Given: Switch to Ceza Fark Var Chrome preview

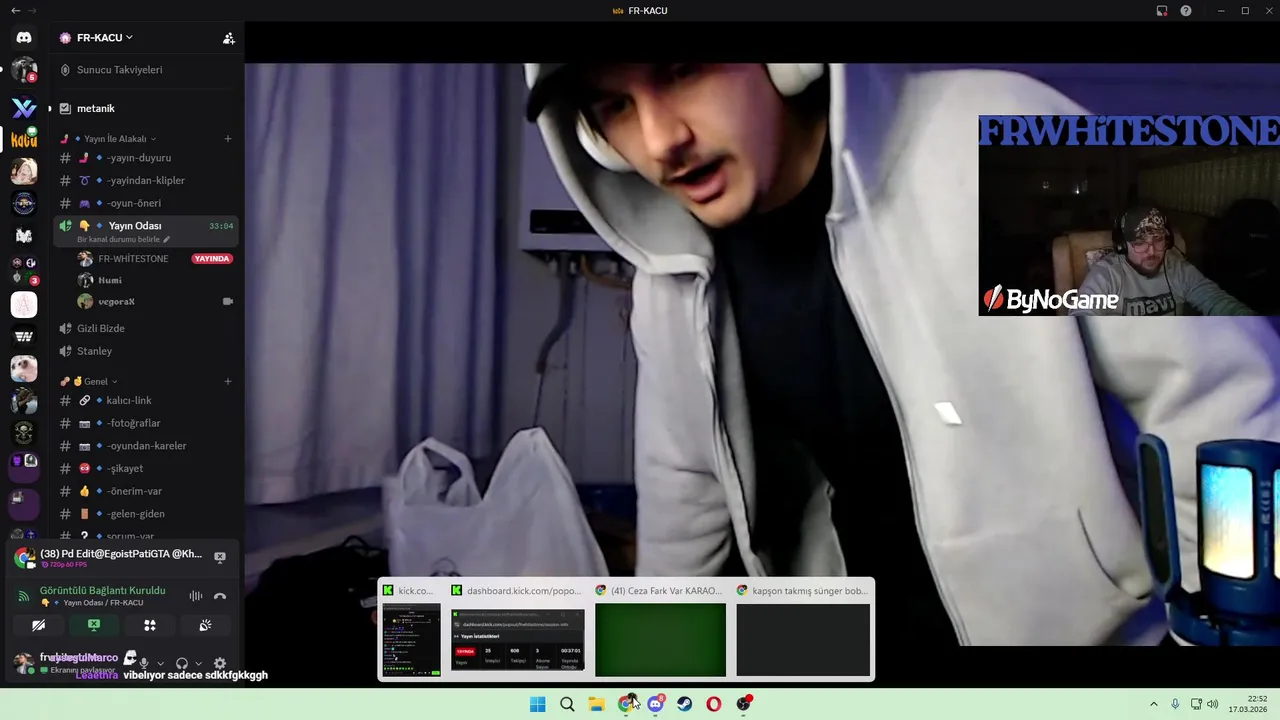Looking at the screenshot, I should [660, 630].
